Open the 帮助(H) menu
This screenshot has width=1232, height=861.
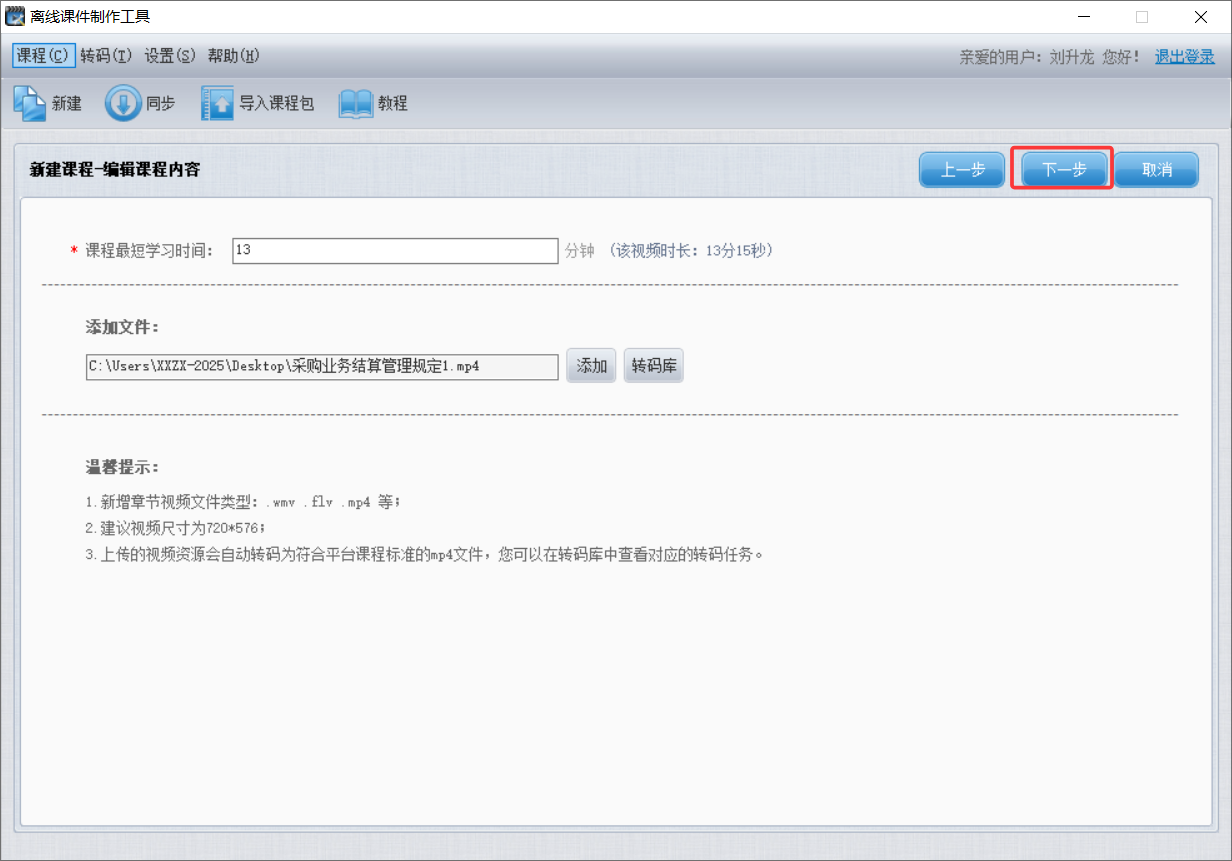[x=233, y=56]
